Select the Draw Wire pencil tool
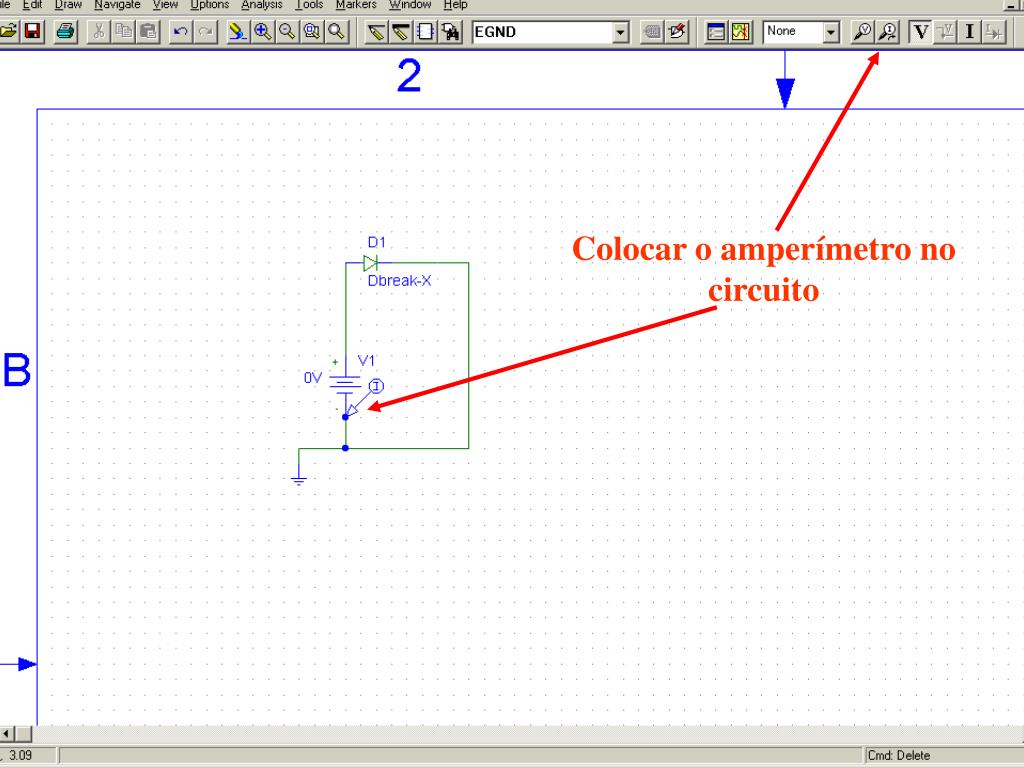 [376, 31]
